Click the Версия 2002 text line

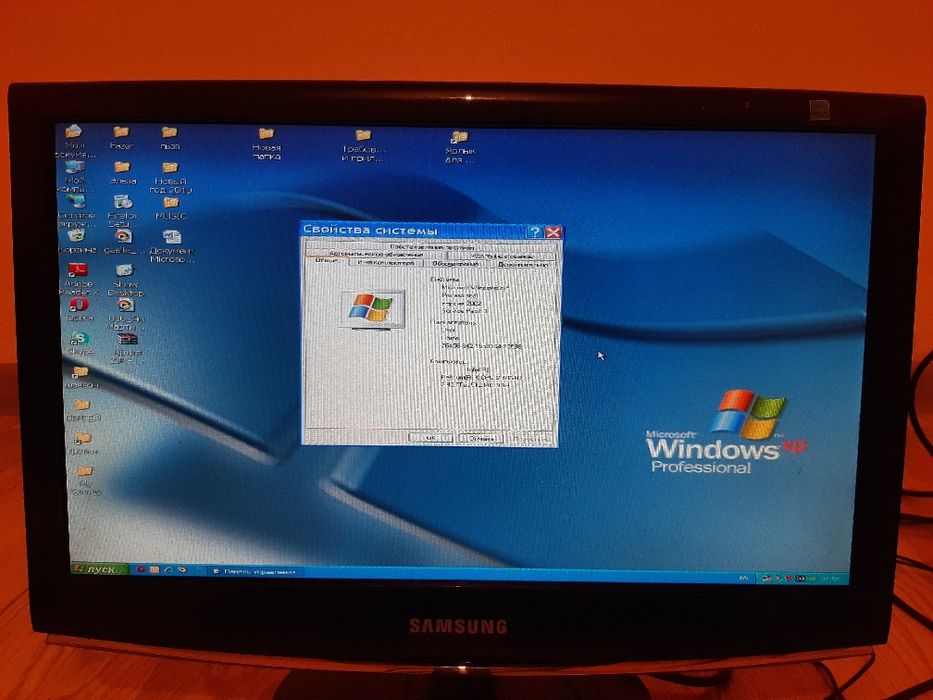[462, 303]
